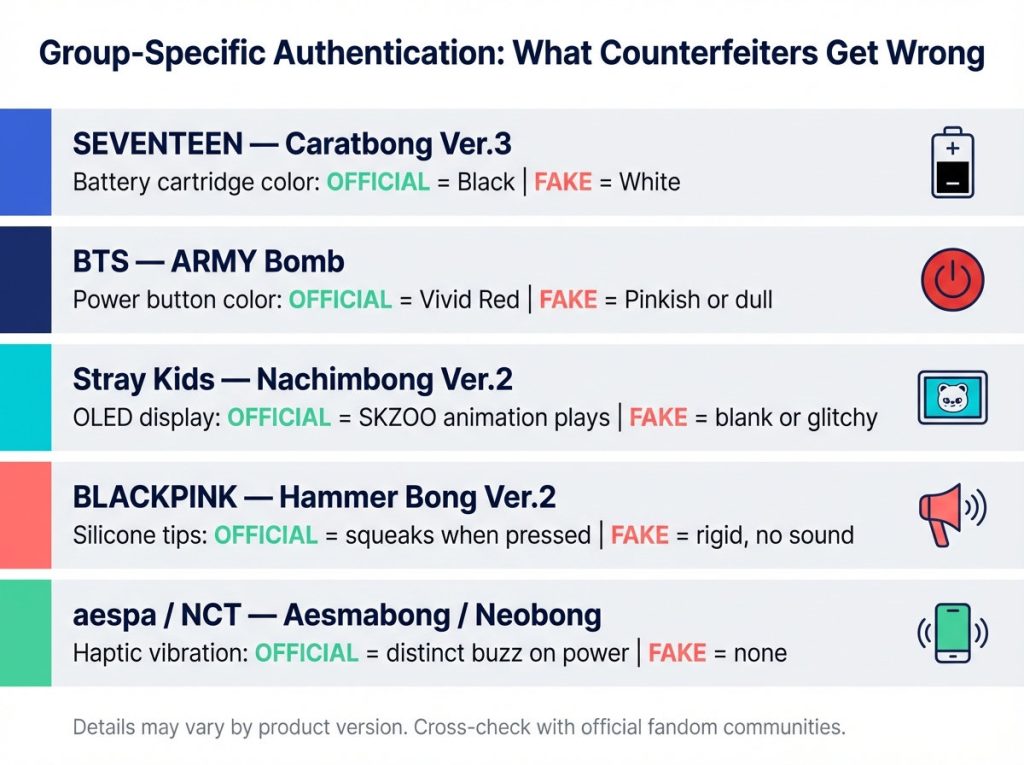The height and width of the screenshot is (765, 1024).
Task: Click the dark navy BTS color bar
Action: [25, 279]
